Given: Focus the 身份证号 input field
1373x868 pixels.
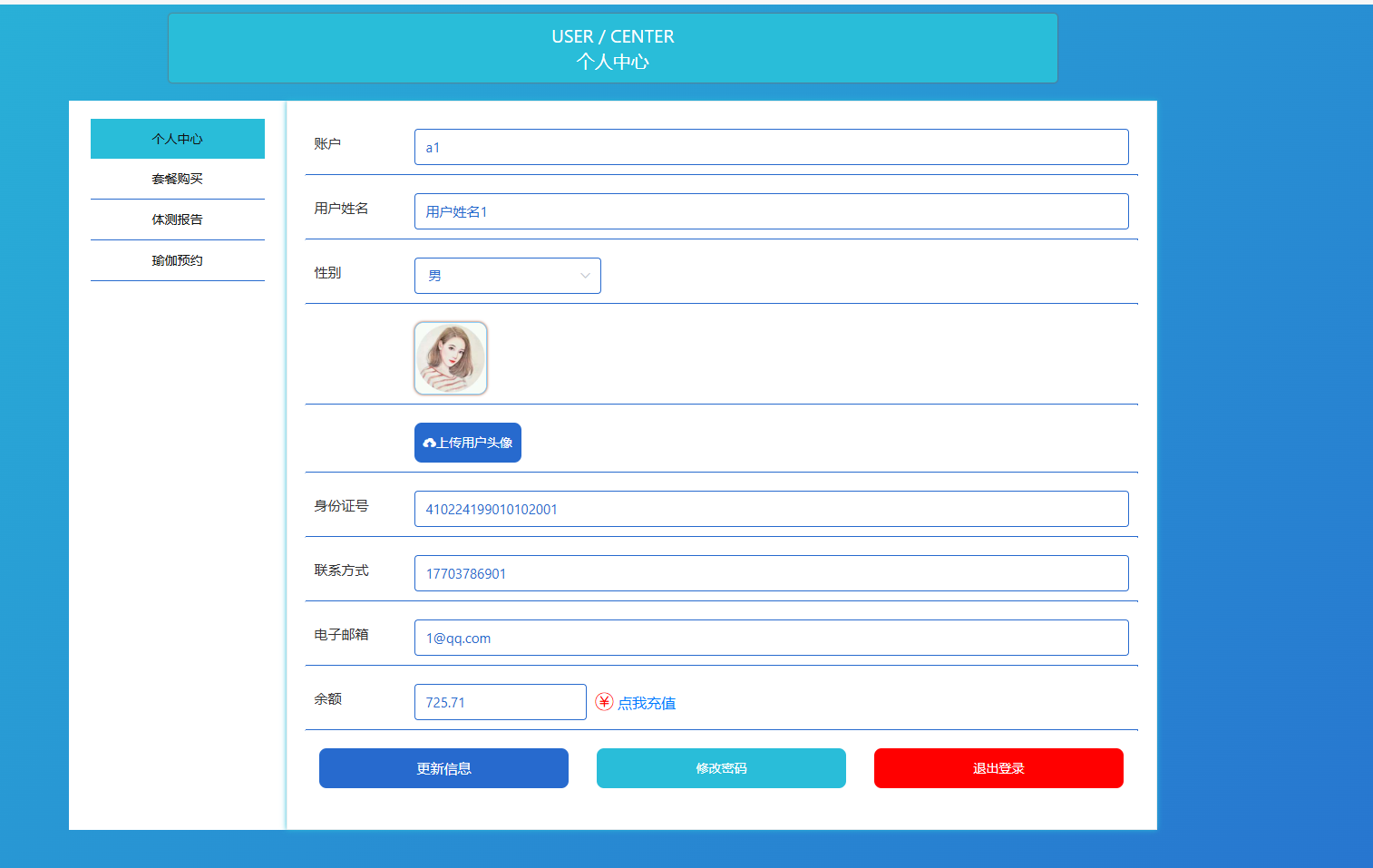Looking at the screenshot, I should (772, 509).
